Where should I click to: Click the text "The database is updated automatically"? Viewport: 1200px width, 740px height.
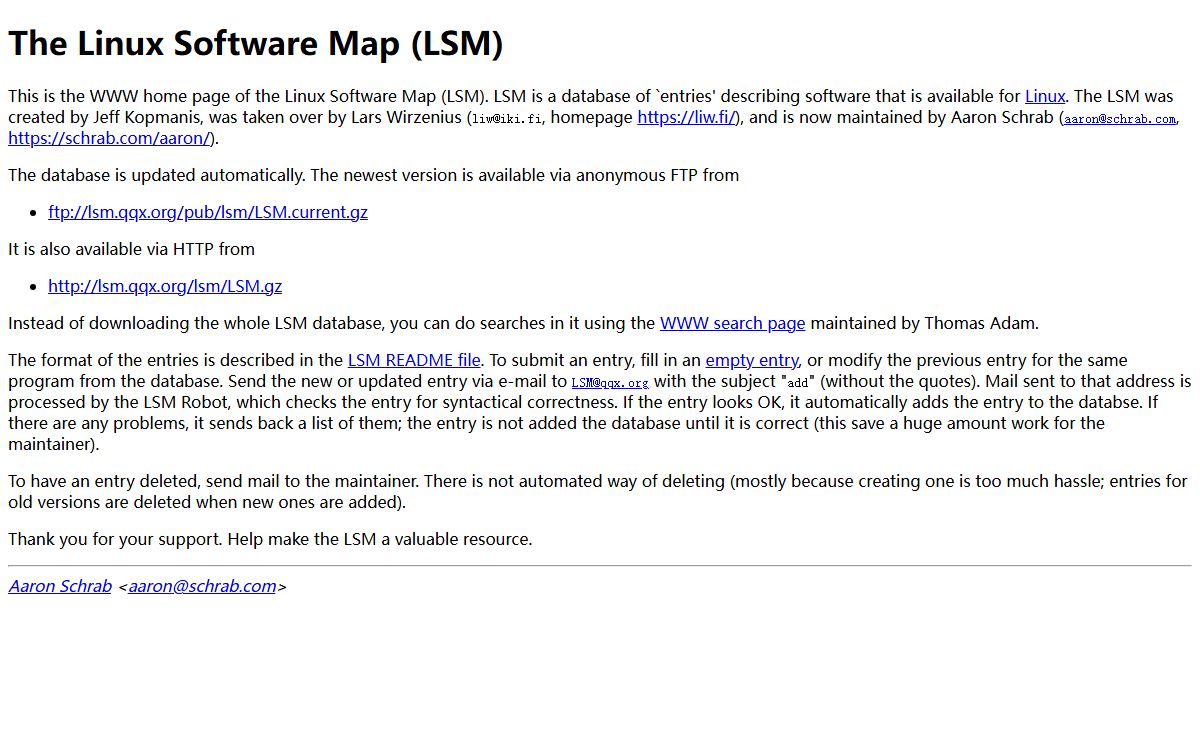point(156,175)
